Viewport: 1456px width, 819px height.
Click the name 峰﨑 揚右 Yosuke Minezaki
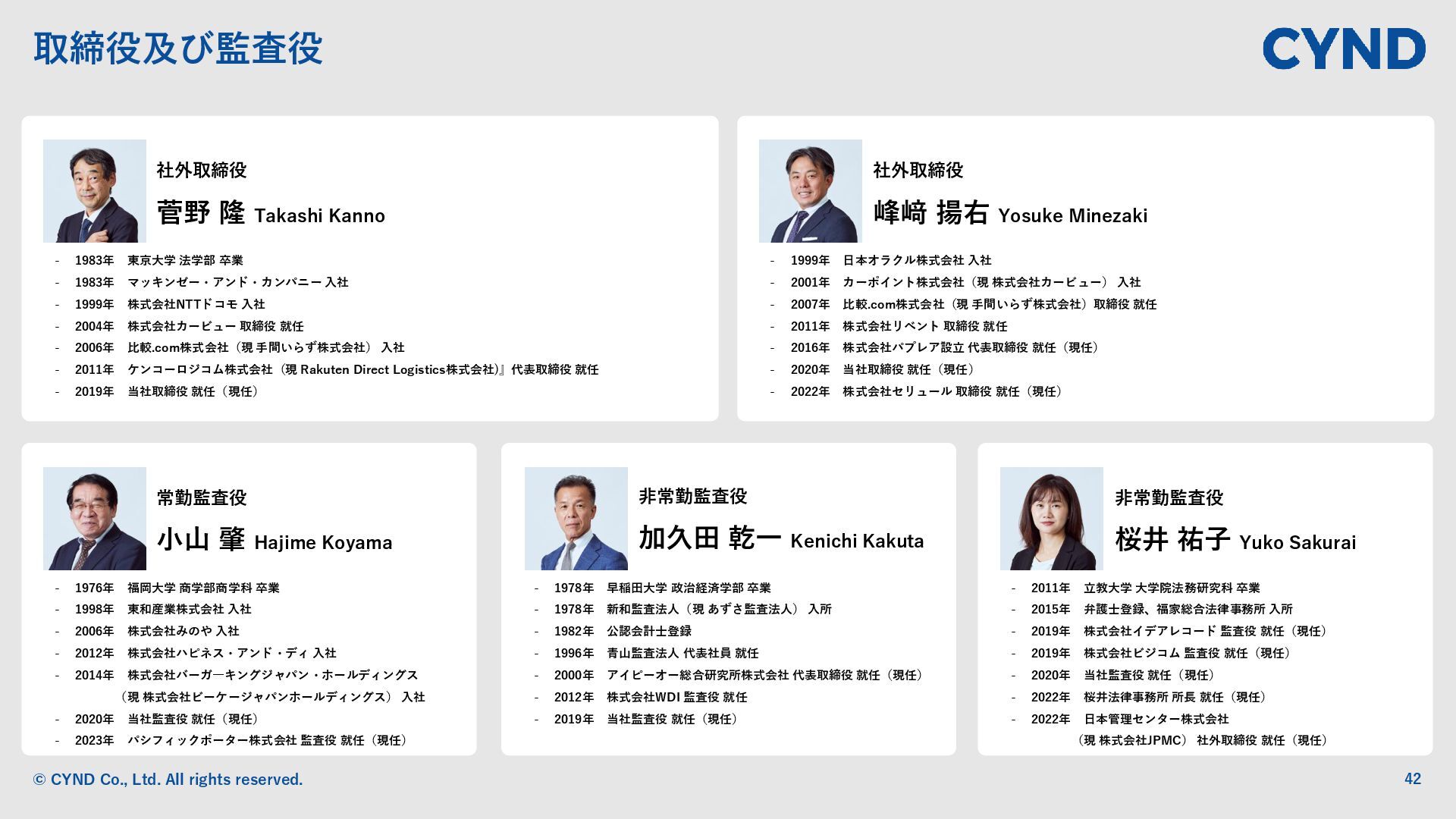(1010, 213)
